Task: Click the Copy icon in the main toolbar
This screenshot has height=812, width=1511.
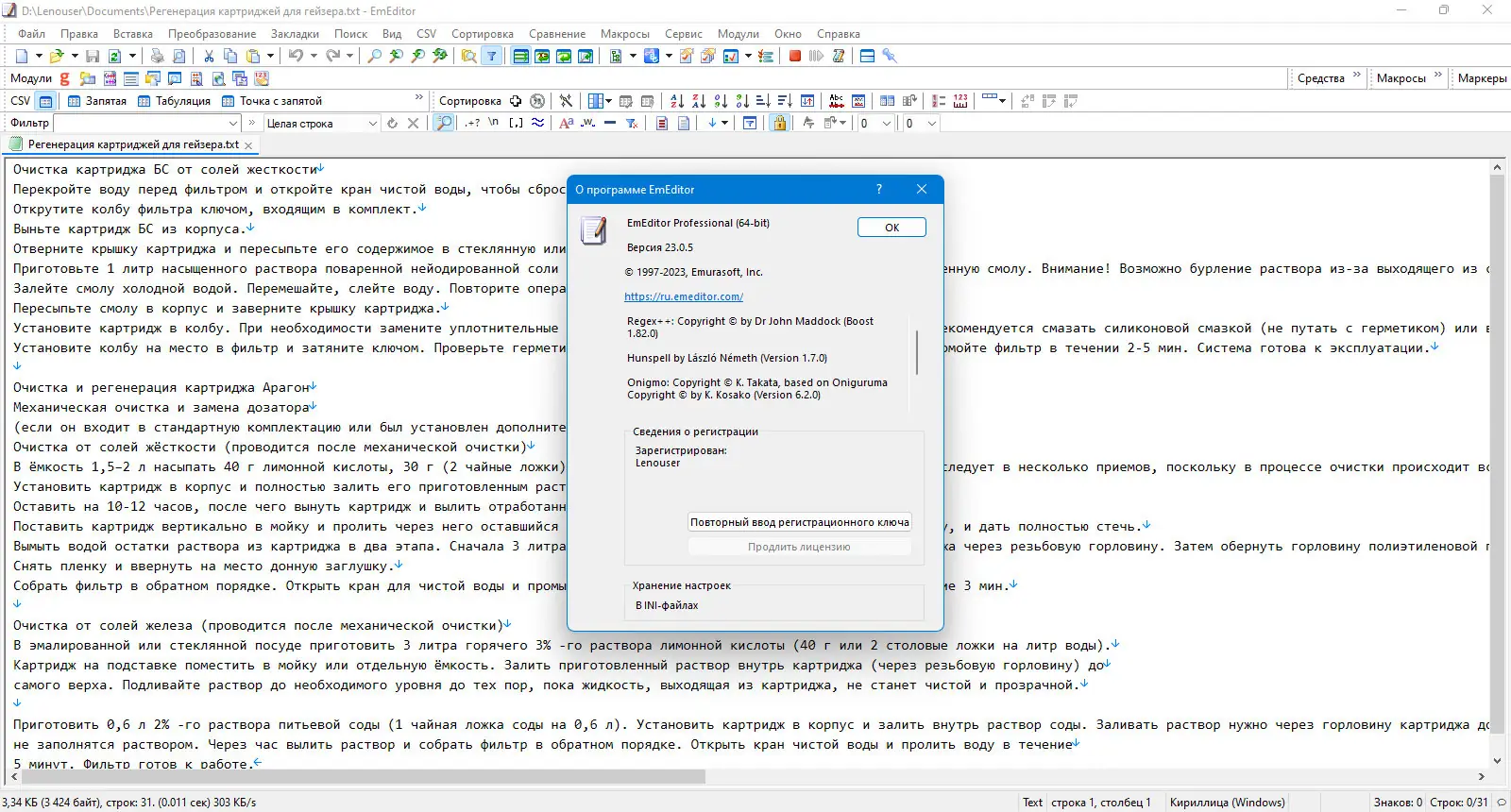Action: coord(230,56)
